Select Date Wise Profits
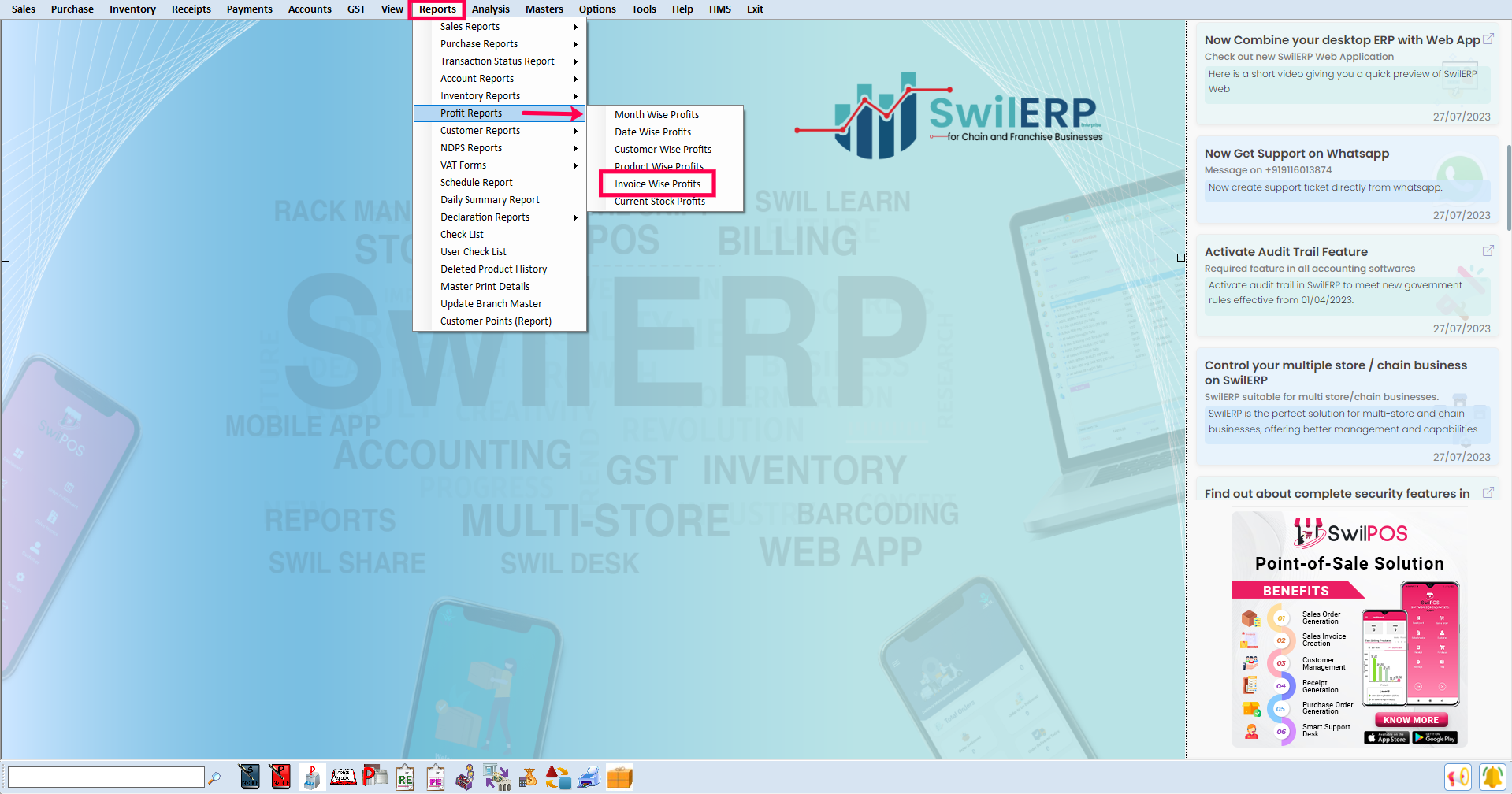The image size is (1512, 794). [x=664, y=132]
